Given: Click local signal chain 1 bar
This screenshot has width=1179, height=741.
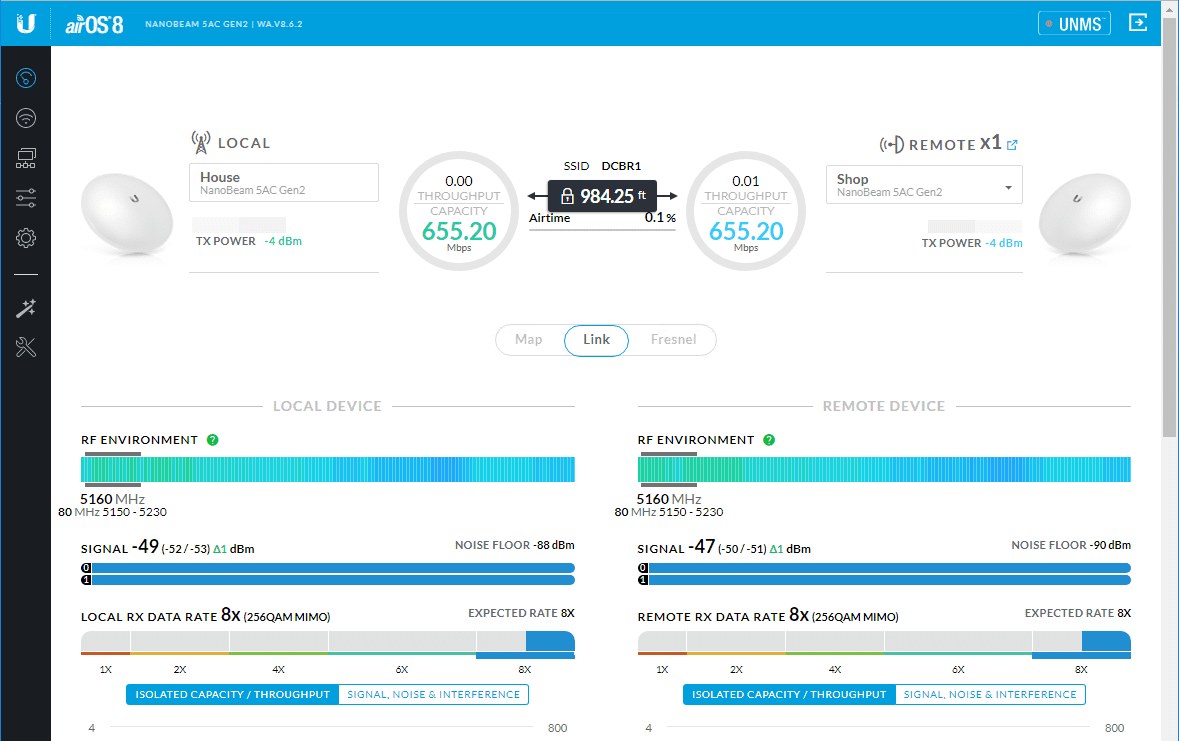Looking at the screenshot, I should pyautogui.click(x=328, y=580).
